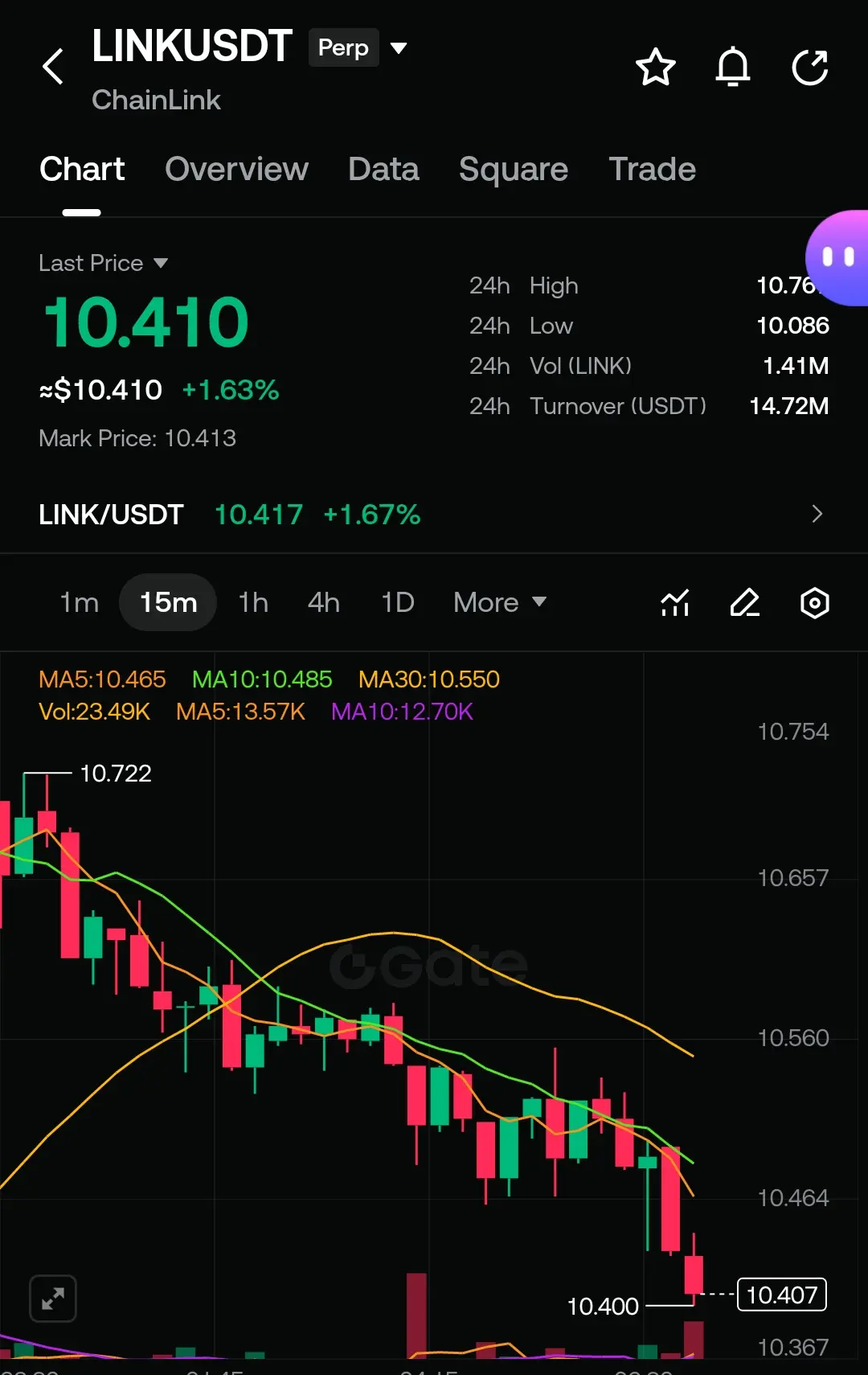Tap MA30:10.550 indicator label
The width and height of the screenshot is (868, 1375).
(x=429, y=679)
